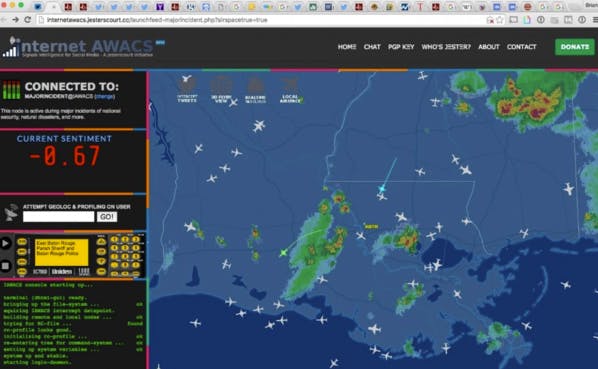Go to the WHO'S JESTER? page
Viewport: 598px width, 369px height.
click(446, 47)
